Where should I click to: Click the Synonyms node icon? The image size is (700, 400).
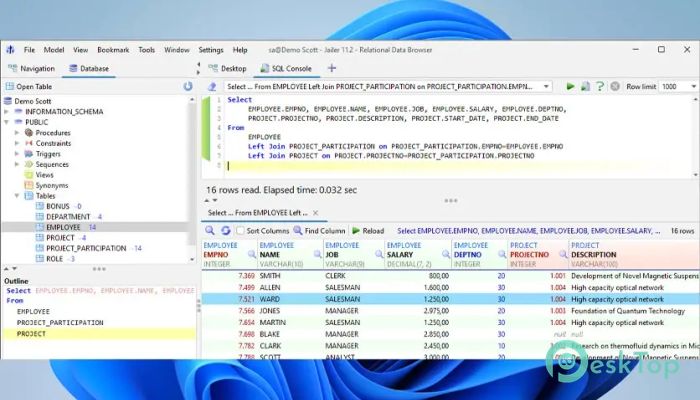[x=29, y=185]
